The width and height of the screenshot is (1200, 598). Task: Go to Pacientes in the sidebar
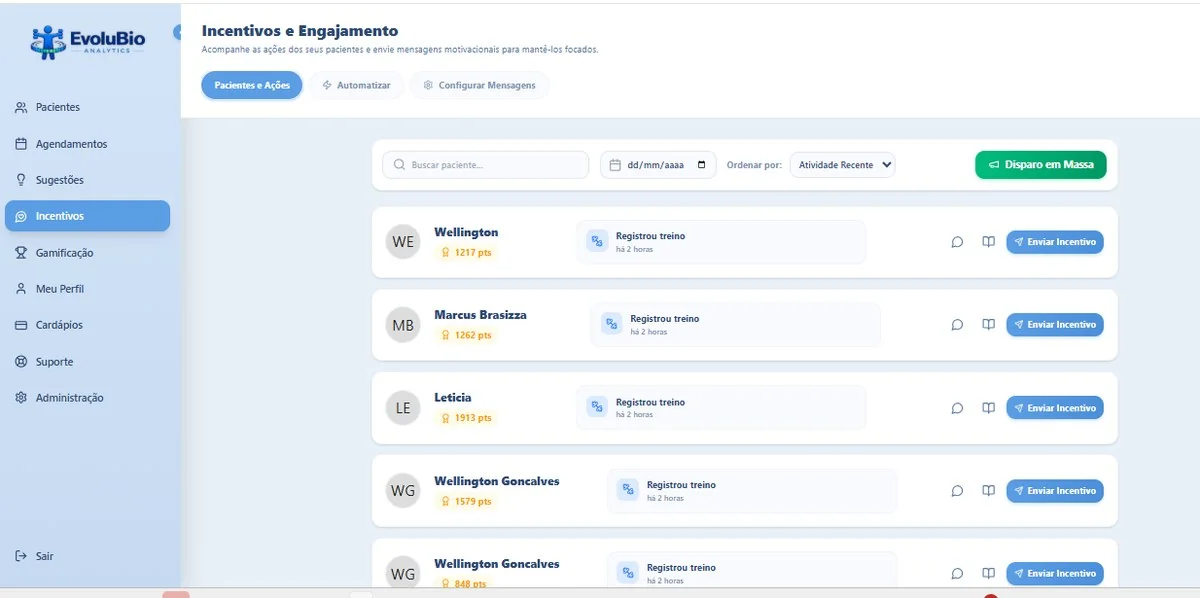(x=87, y=107)
